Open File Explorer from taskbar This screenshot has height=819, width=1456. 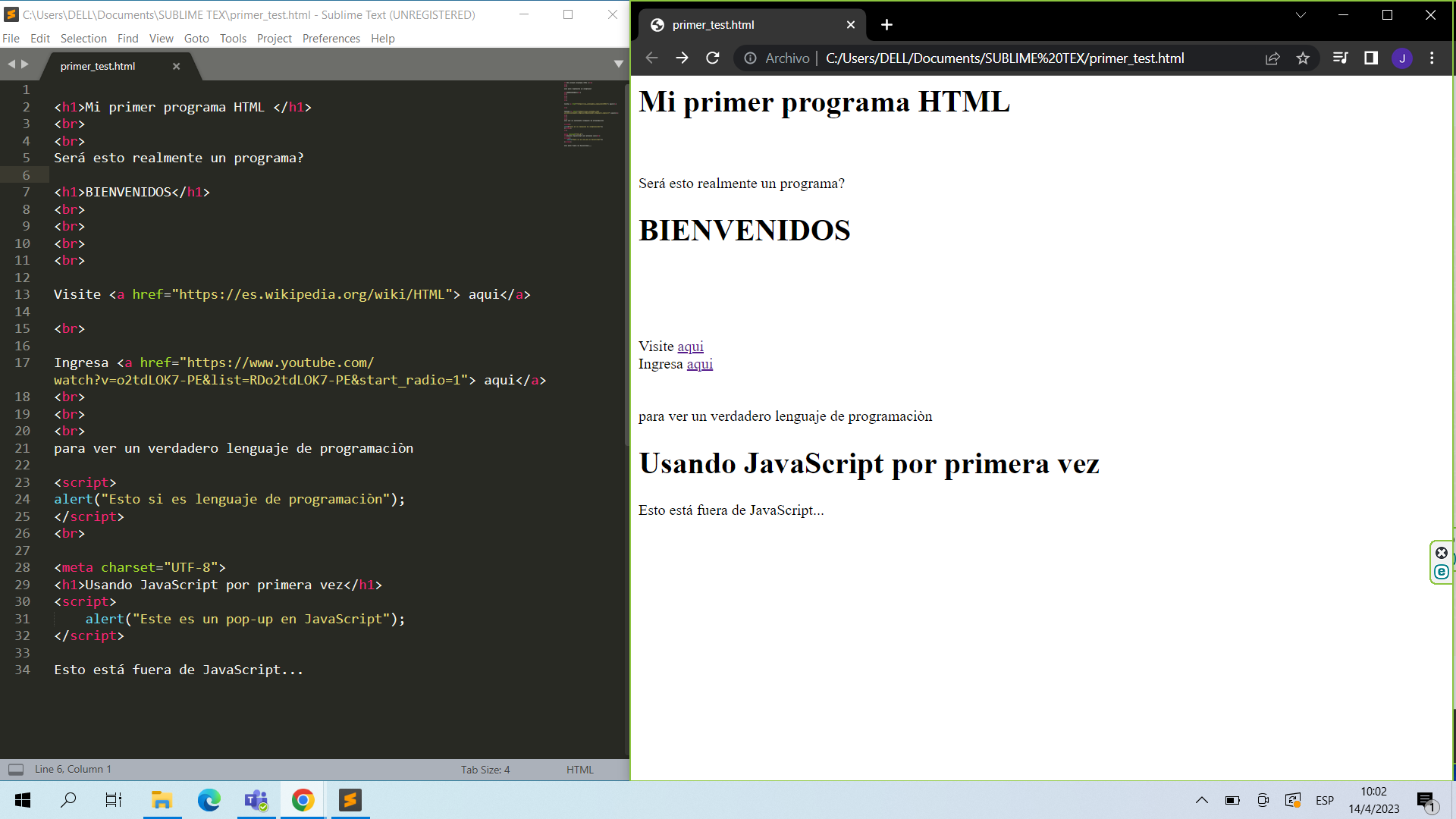click(x=162, y=800)
